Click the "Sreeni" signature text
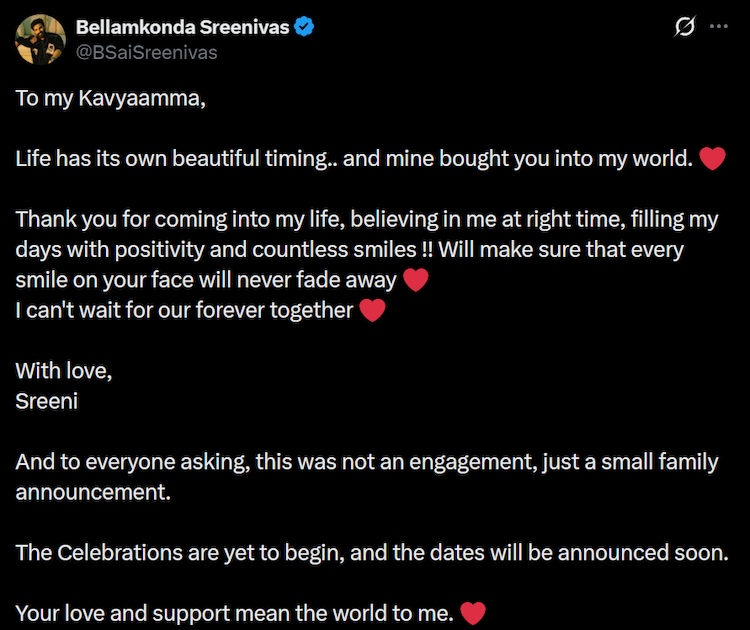The image size is (750, 630). pos(45,401)
